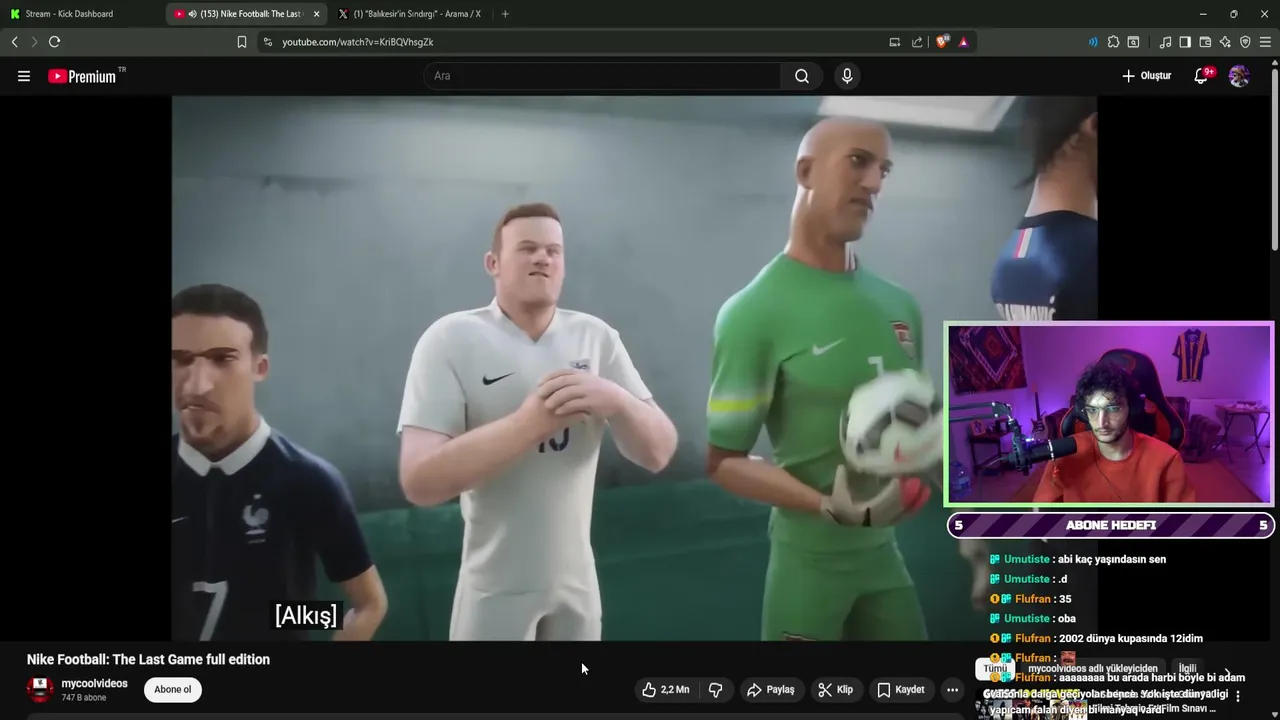Go forward with the browser forward arrow
Image resolution: width=1280 pixels, height=720 pixels.
pos(34,42)
